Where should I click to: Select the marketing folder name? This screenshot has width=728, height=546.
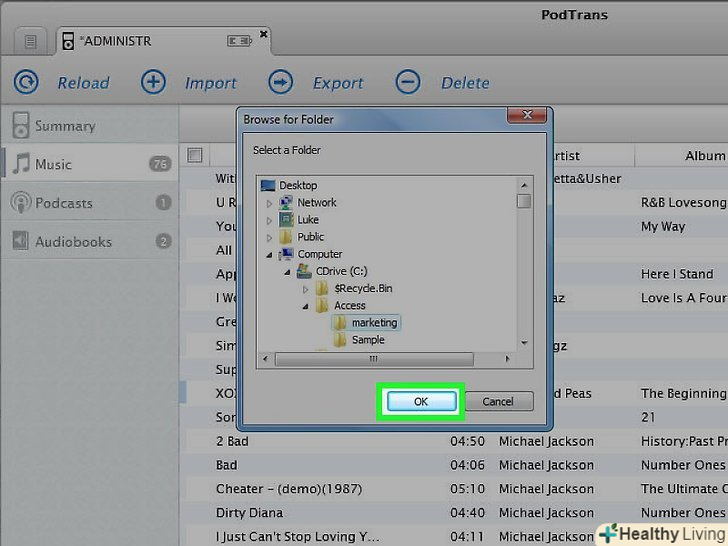(374, 322)
